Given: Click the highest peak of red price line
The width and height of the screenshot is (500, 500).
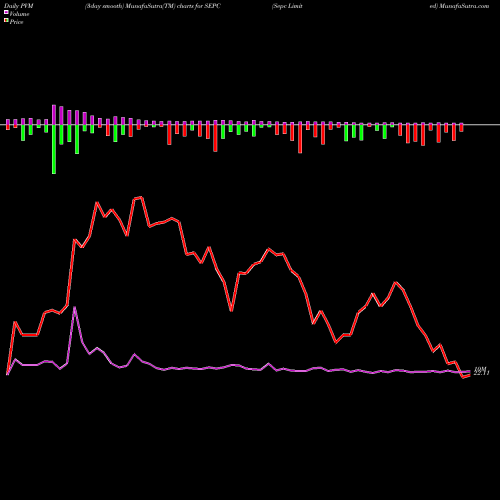Looking at the screenshot, I should coord(142,197).
